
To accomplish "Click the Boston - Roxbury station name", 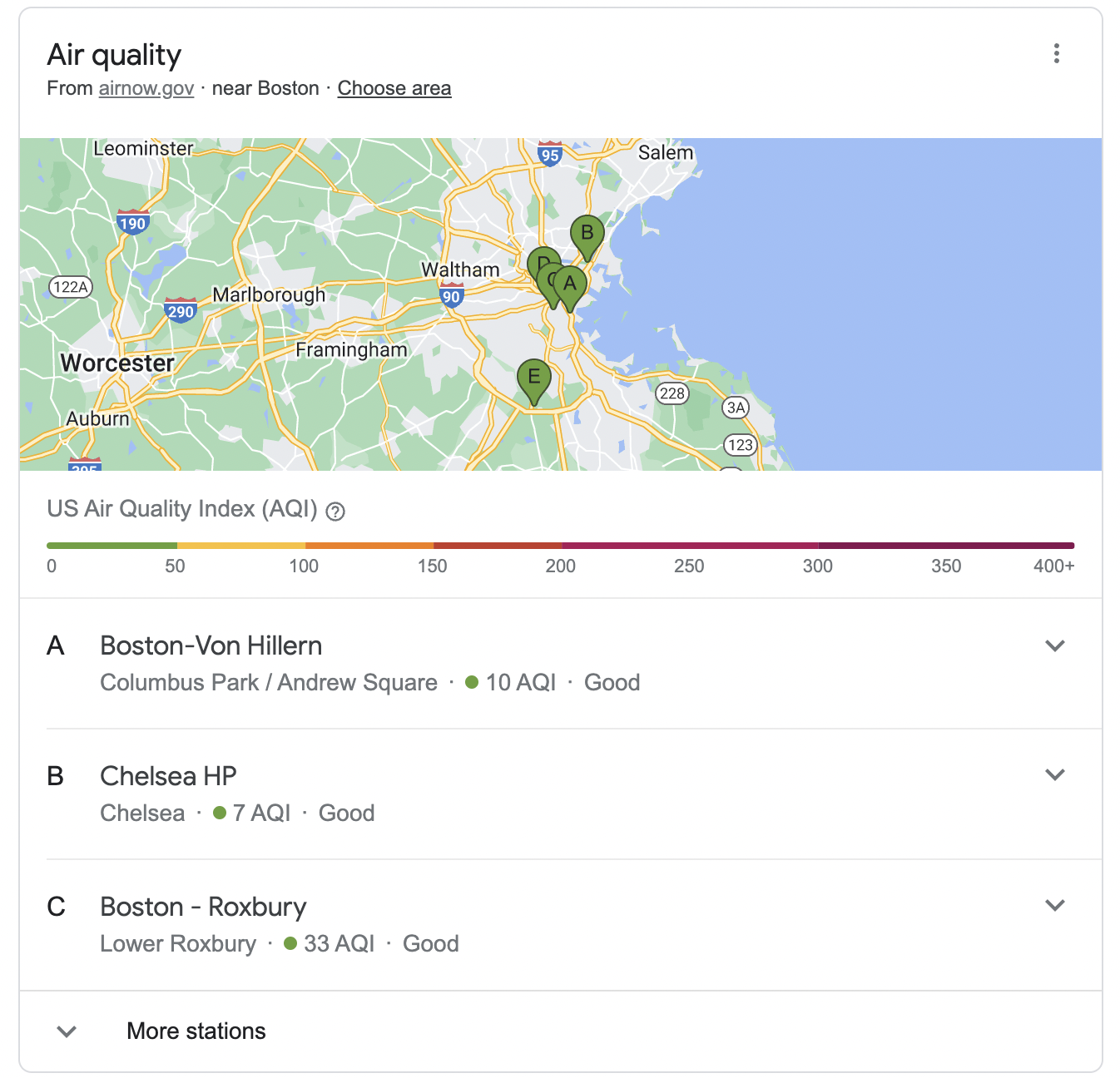I will tap(203, 907).
